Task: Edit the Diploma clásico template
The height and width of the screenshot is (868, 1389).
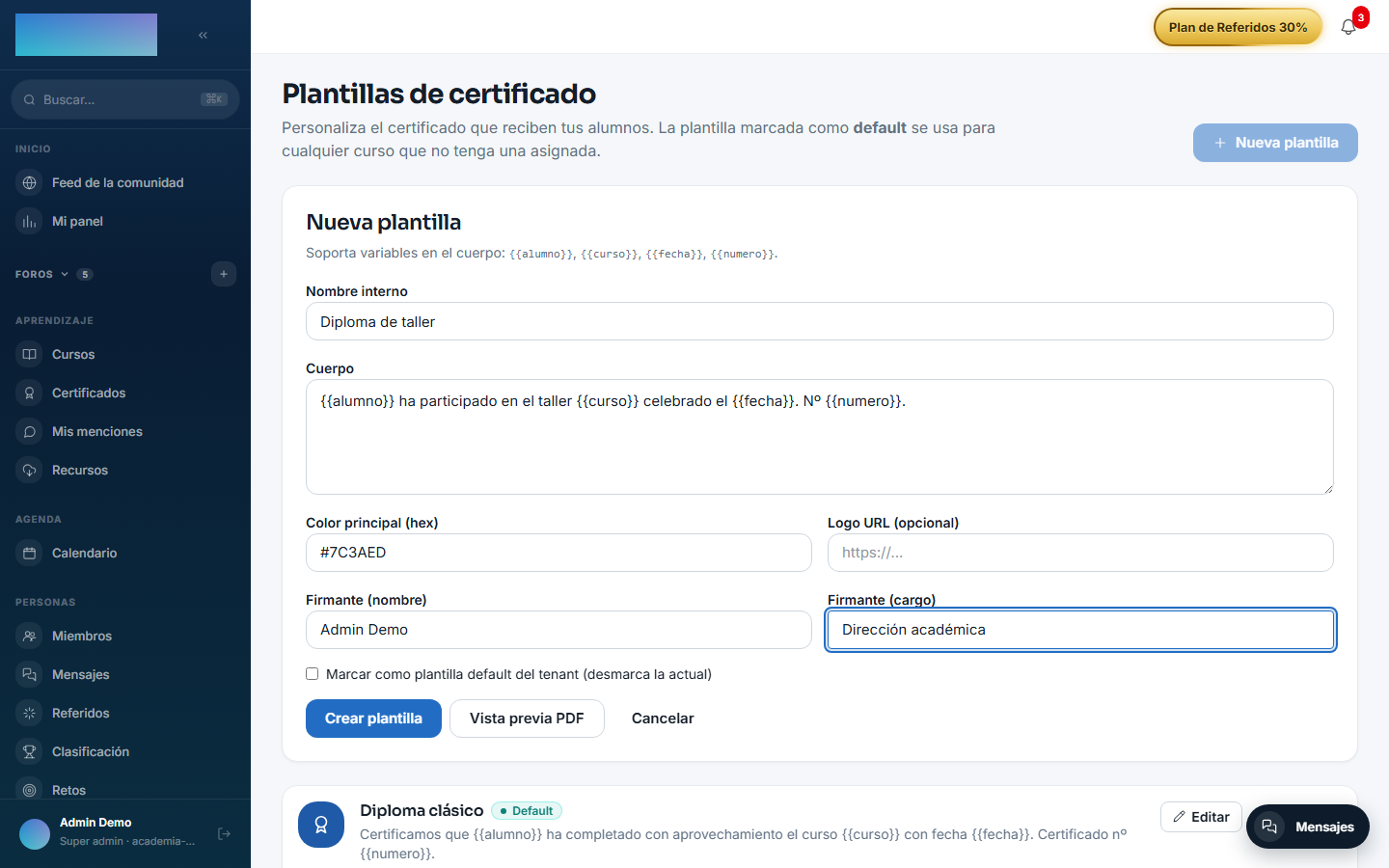Action: (x=1201, y=817)
